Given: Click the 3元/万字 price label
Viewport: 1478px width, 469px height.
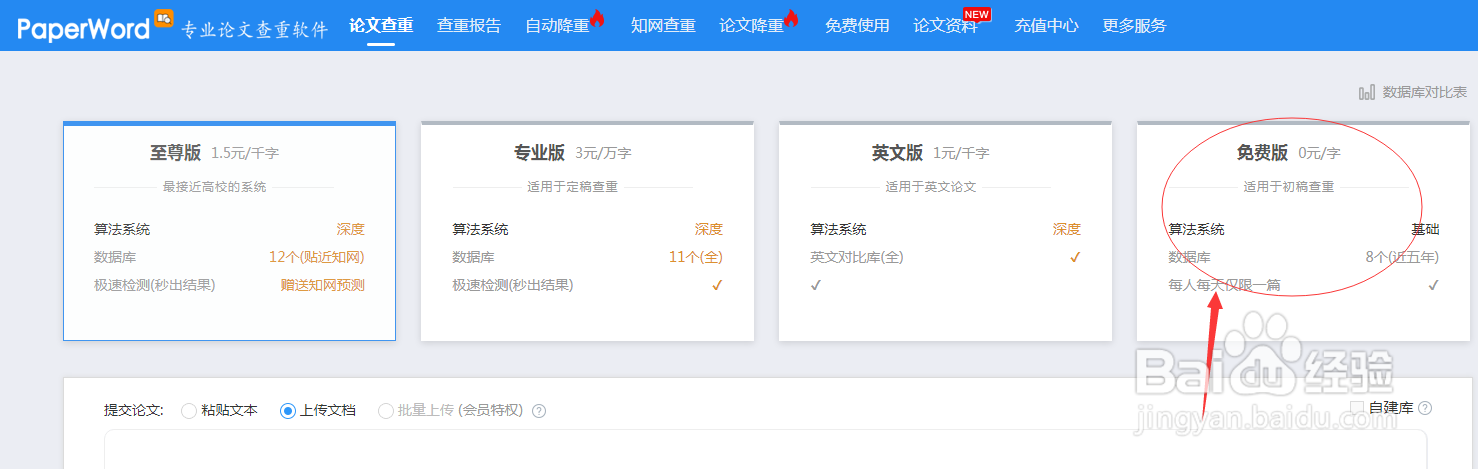Looking at the screenshot, I should point(603,153).
